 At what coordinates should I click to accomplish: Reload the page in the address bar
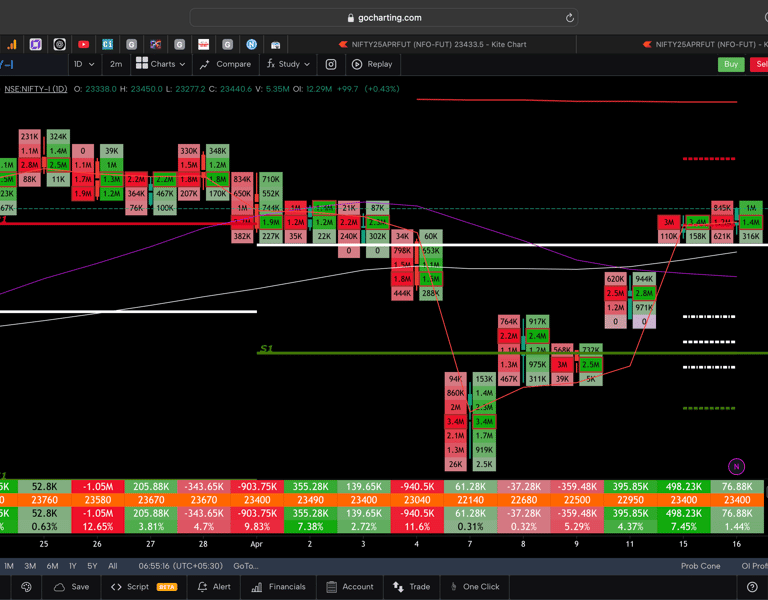coord(569,18)
